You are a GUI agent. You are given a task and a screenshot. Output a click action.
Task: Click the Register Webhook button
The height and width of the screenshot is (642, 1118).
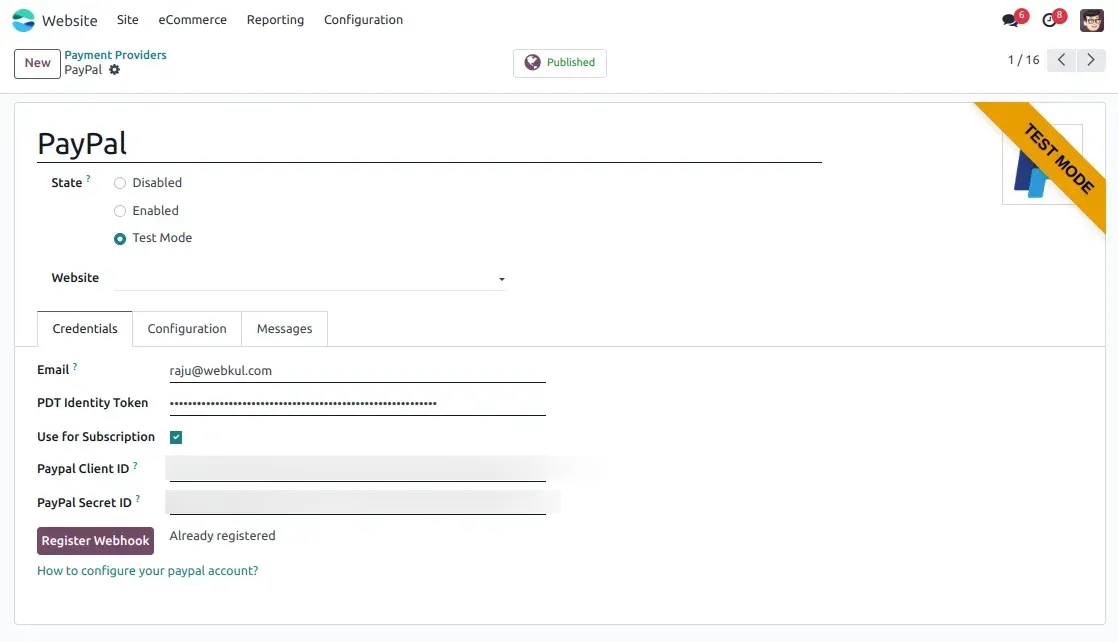click(95, 540)
